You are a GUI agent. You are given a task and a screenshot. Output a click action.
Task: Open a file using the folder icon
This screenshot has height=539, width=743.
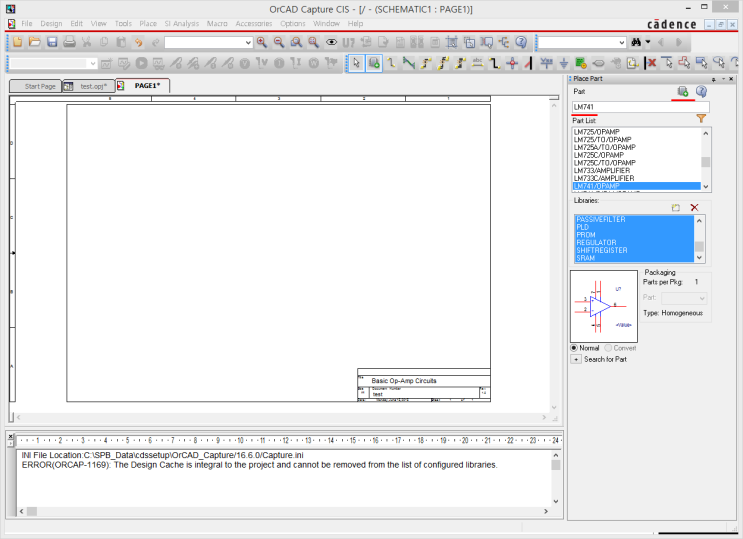(35, 42)
